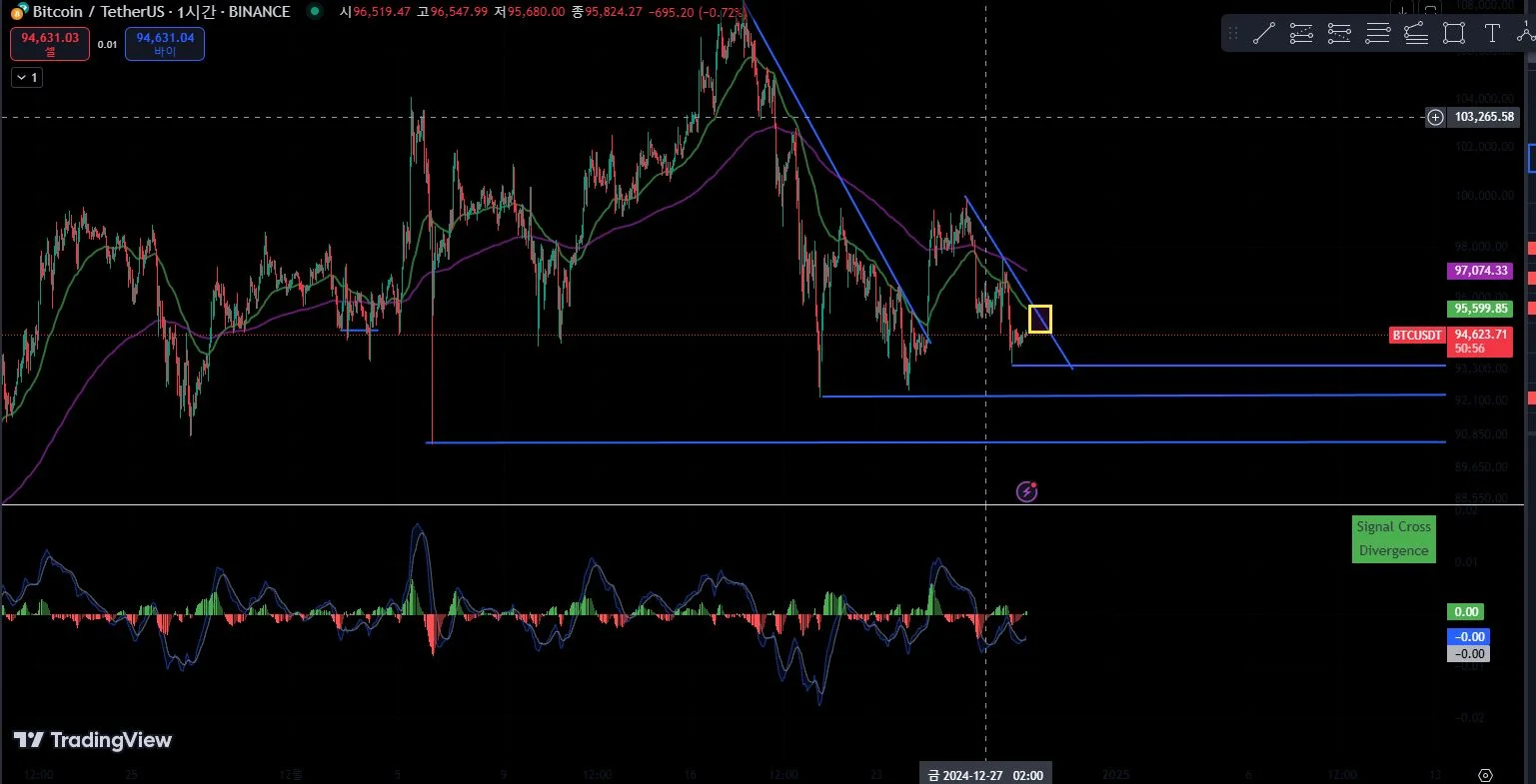This screenshot has height=784, width=1536.
Task: Click the blue -0.00 indicator value label
Action: click(x=1469, y=636)
